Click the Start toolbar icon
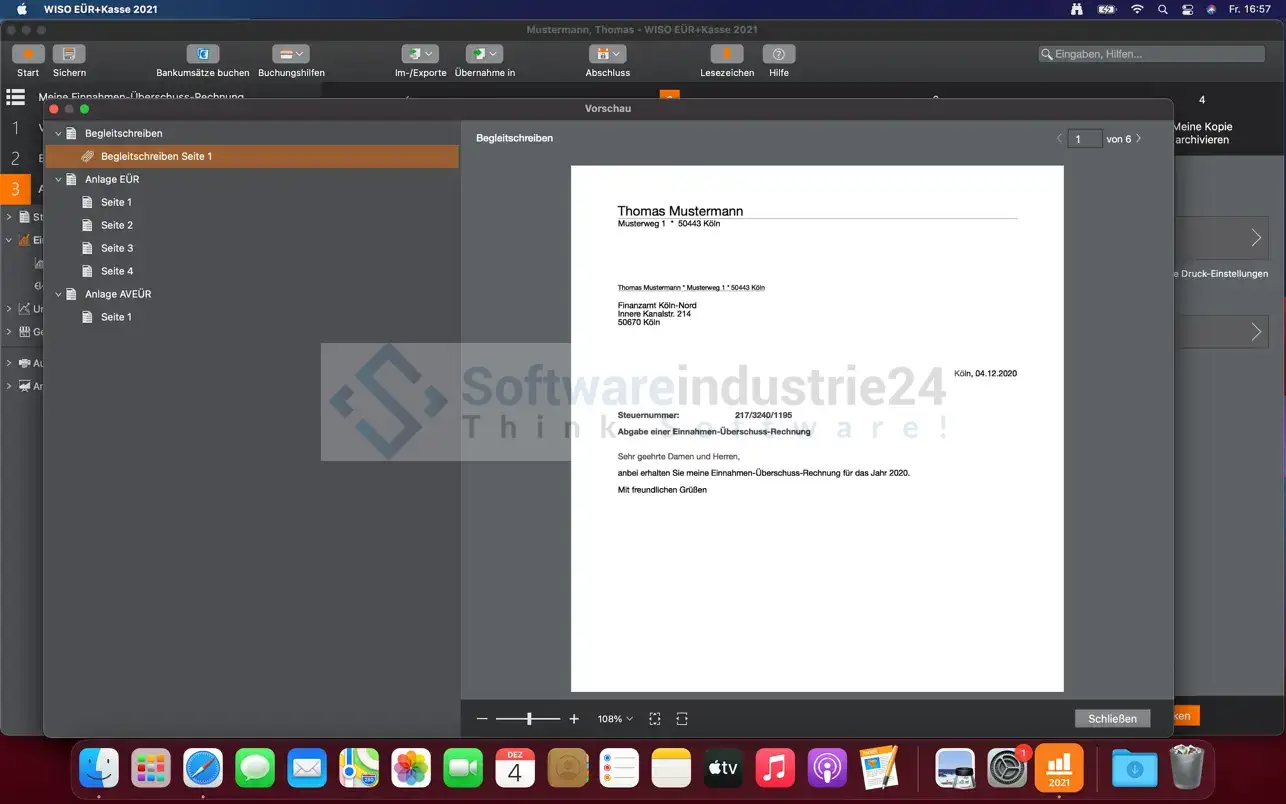This screenshot has width=1286, height=804. tap(28, 54)
